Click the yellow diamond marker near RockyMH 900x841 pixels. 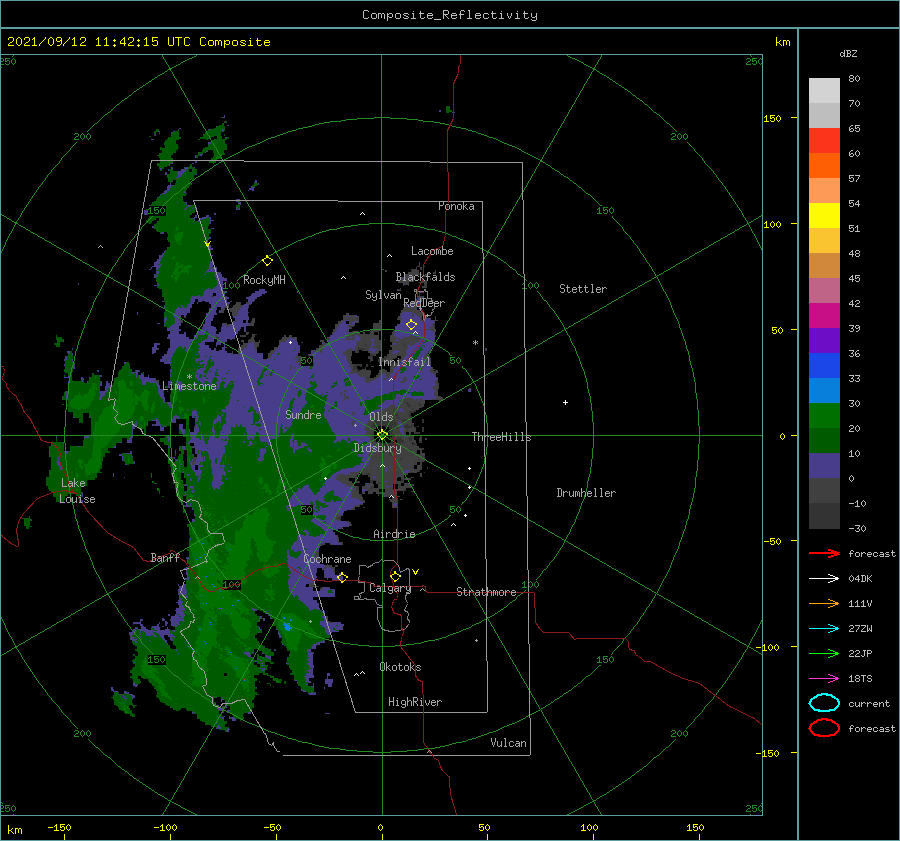[x=267, y=261]
